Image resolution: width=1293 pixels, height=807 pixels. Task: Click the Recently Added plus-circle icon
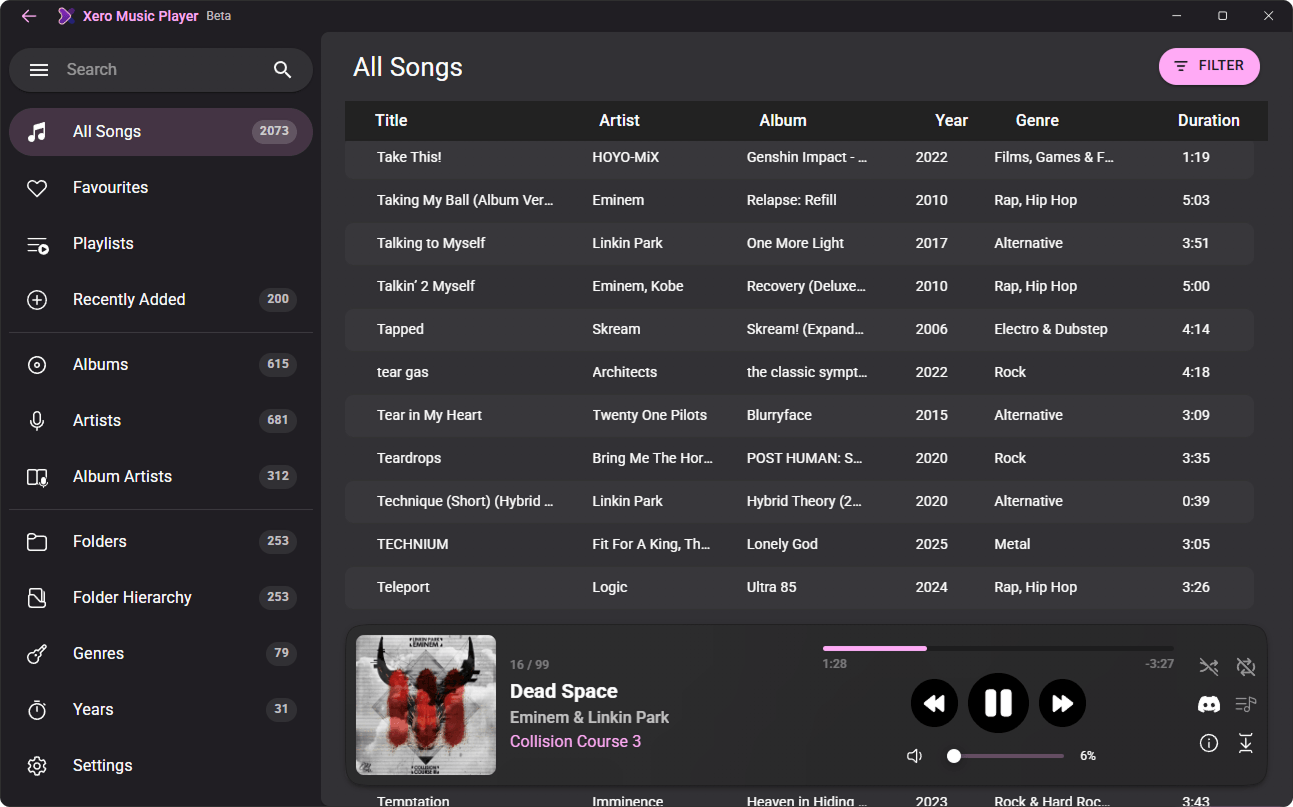[x=37, y=300]
